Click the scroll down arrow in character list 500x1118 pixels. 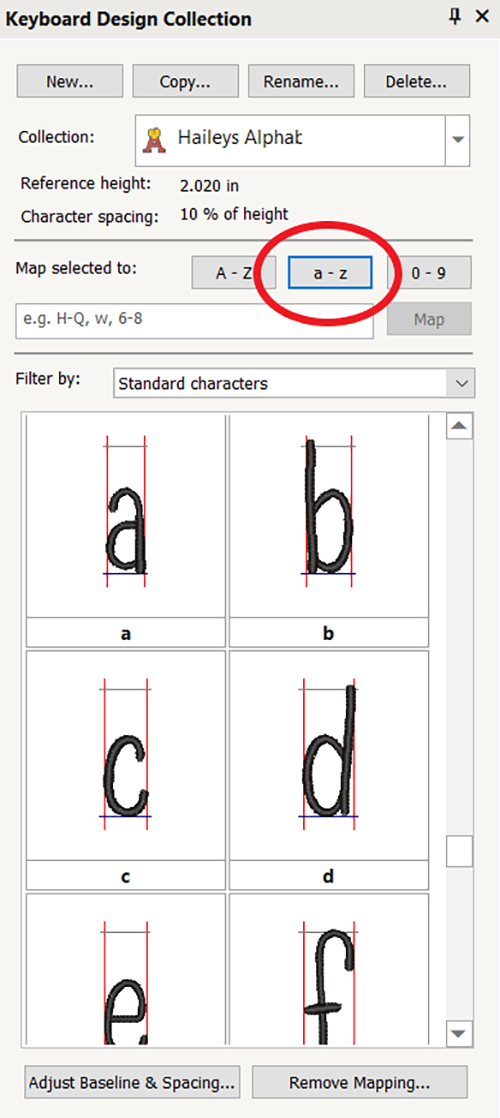[459, 1032]
